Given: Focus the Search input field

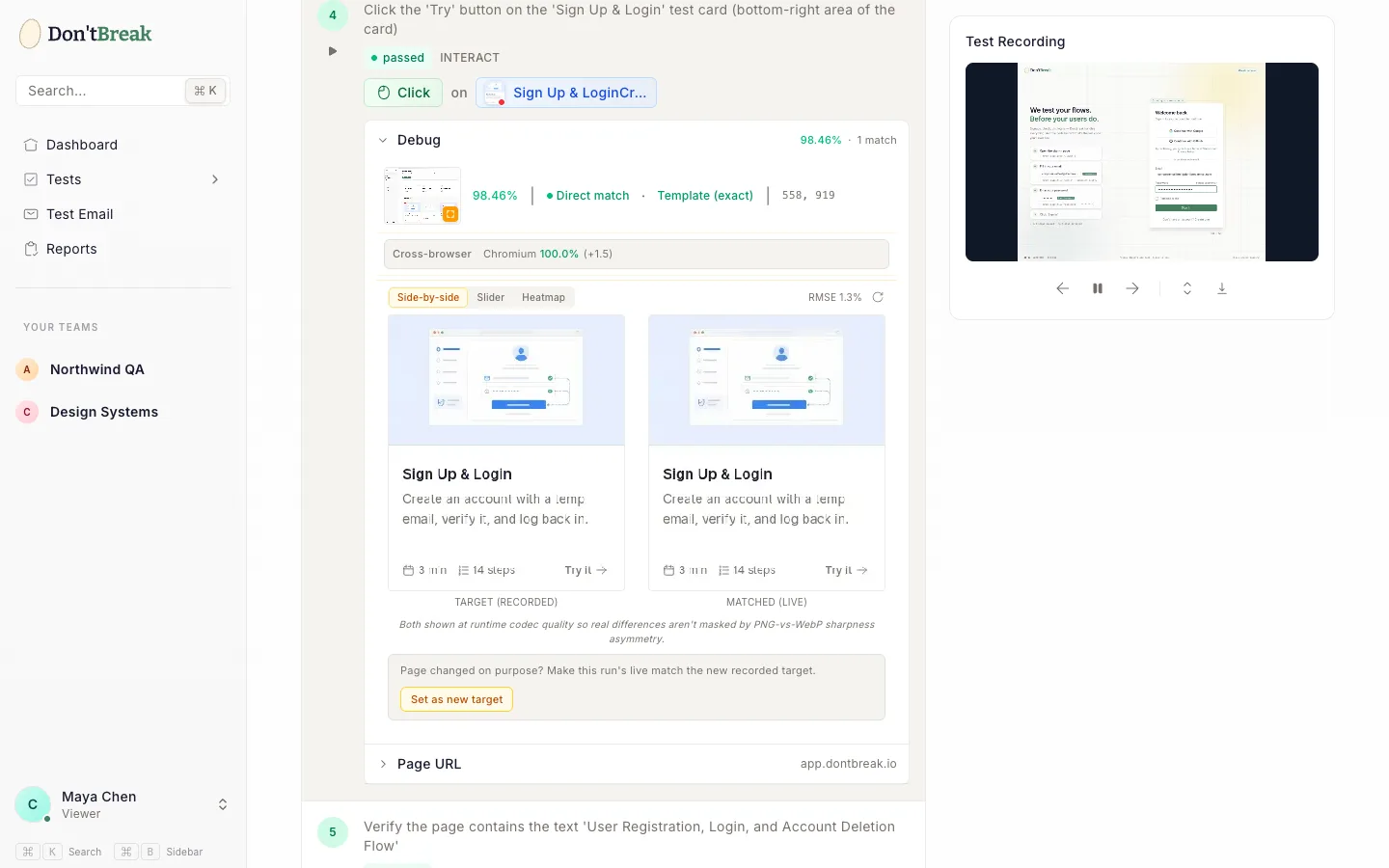Looking at the screenshot, I should click(x=123, y=91).
